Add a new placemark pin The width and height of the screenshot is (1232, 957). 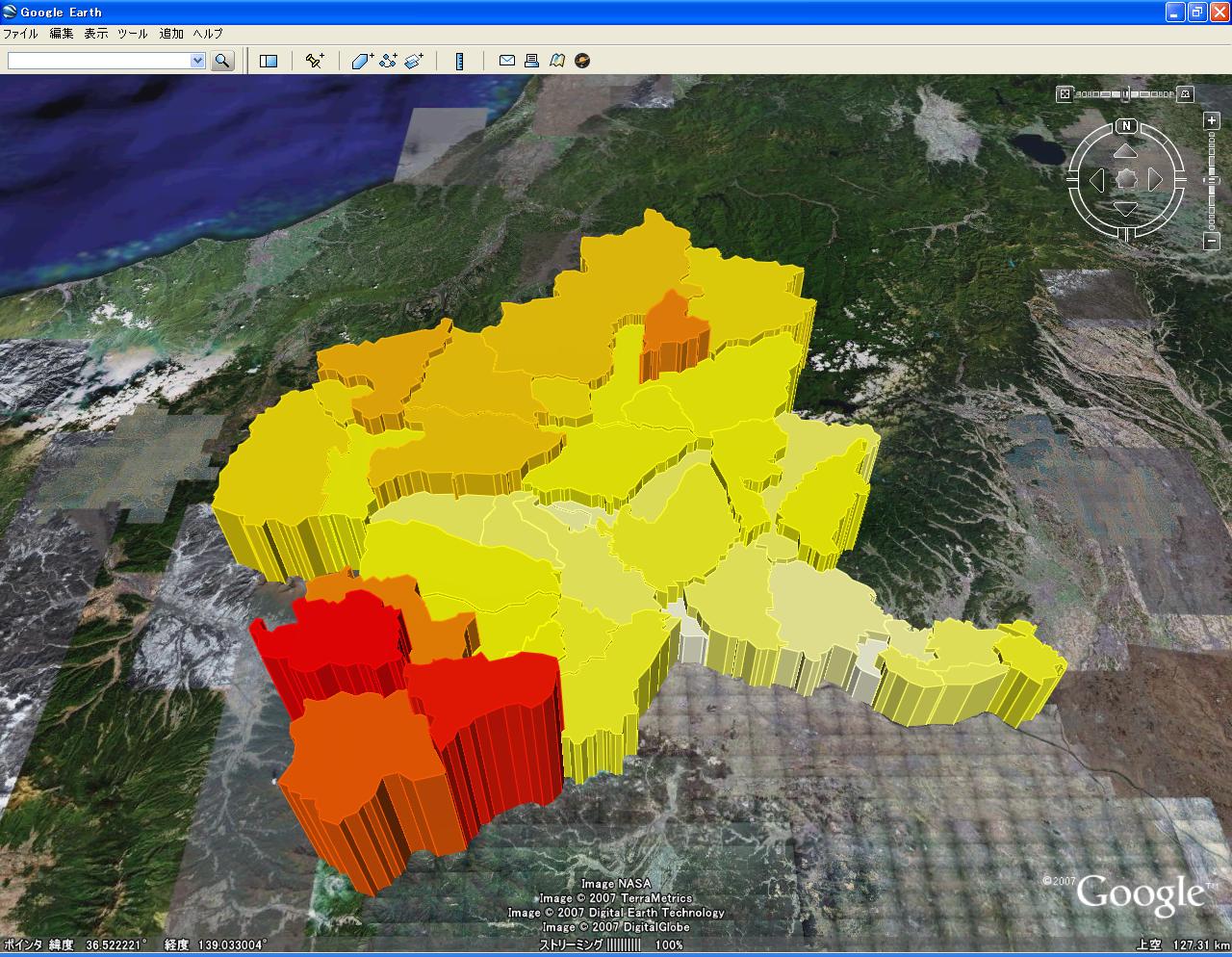click(315, 61)
